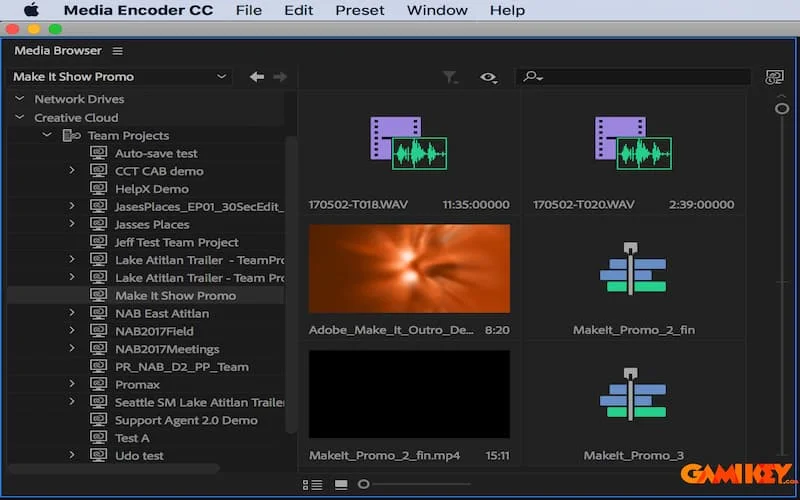800x500 pixels.
Task: Expand the Lake Atitlan Trailer - Team Pro row
Action: pos(72,278)
